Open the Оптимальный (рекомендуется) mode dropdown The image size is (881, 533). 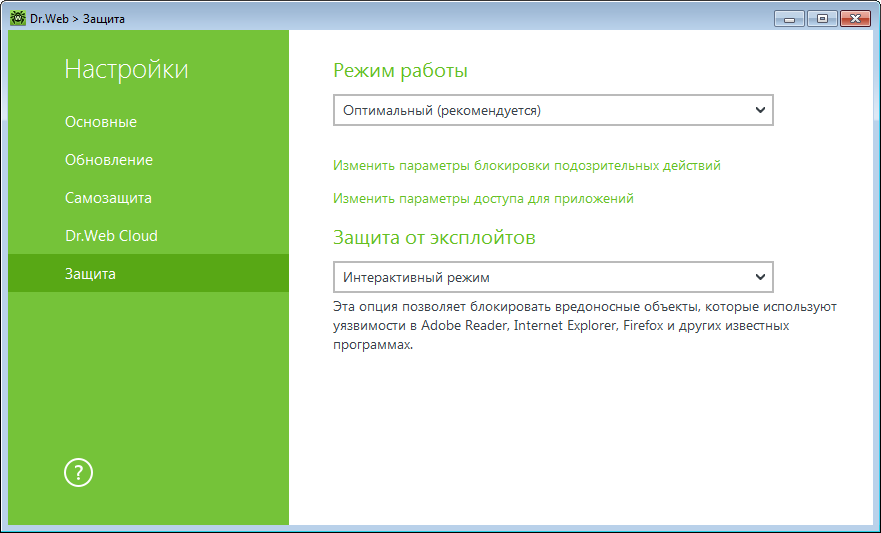tap(553, 110)
